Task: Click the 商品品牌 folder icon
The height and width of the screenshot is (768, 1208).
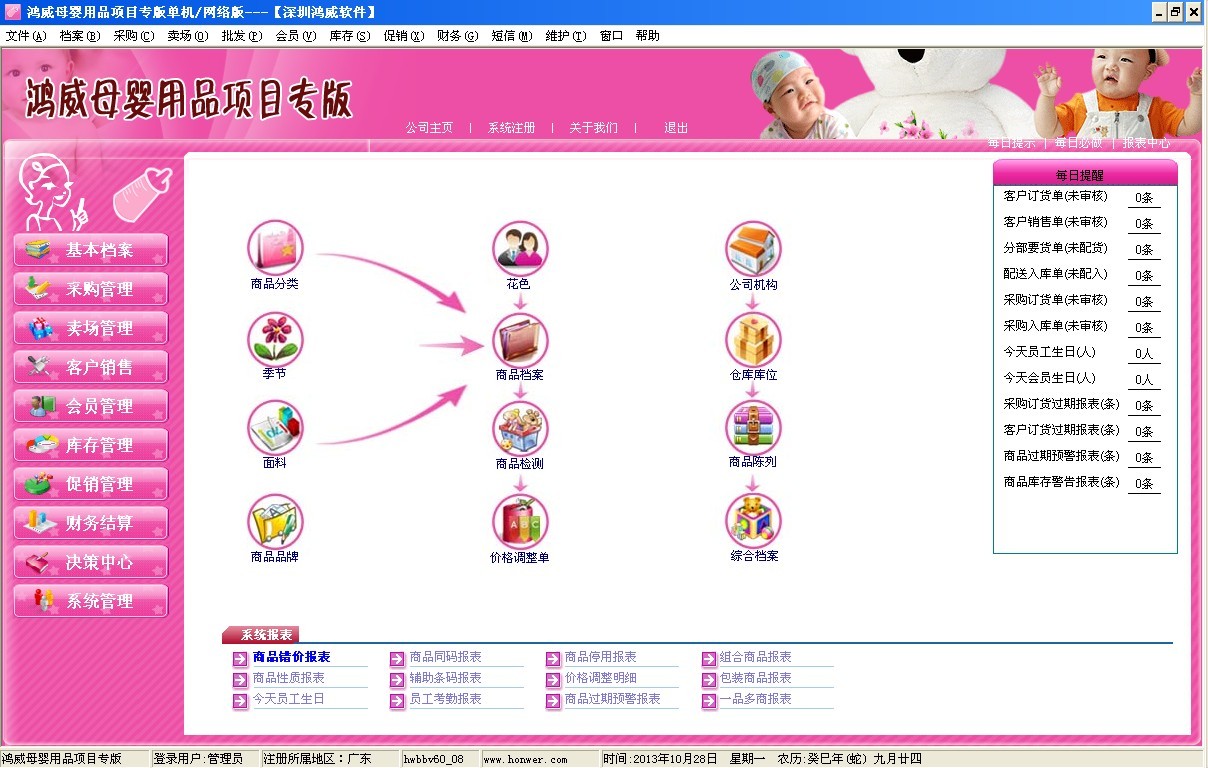Action: (x=274, y=521)
